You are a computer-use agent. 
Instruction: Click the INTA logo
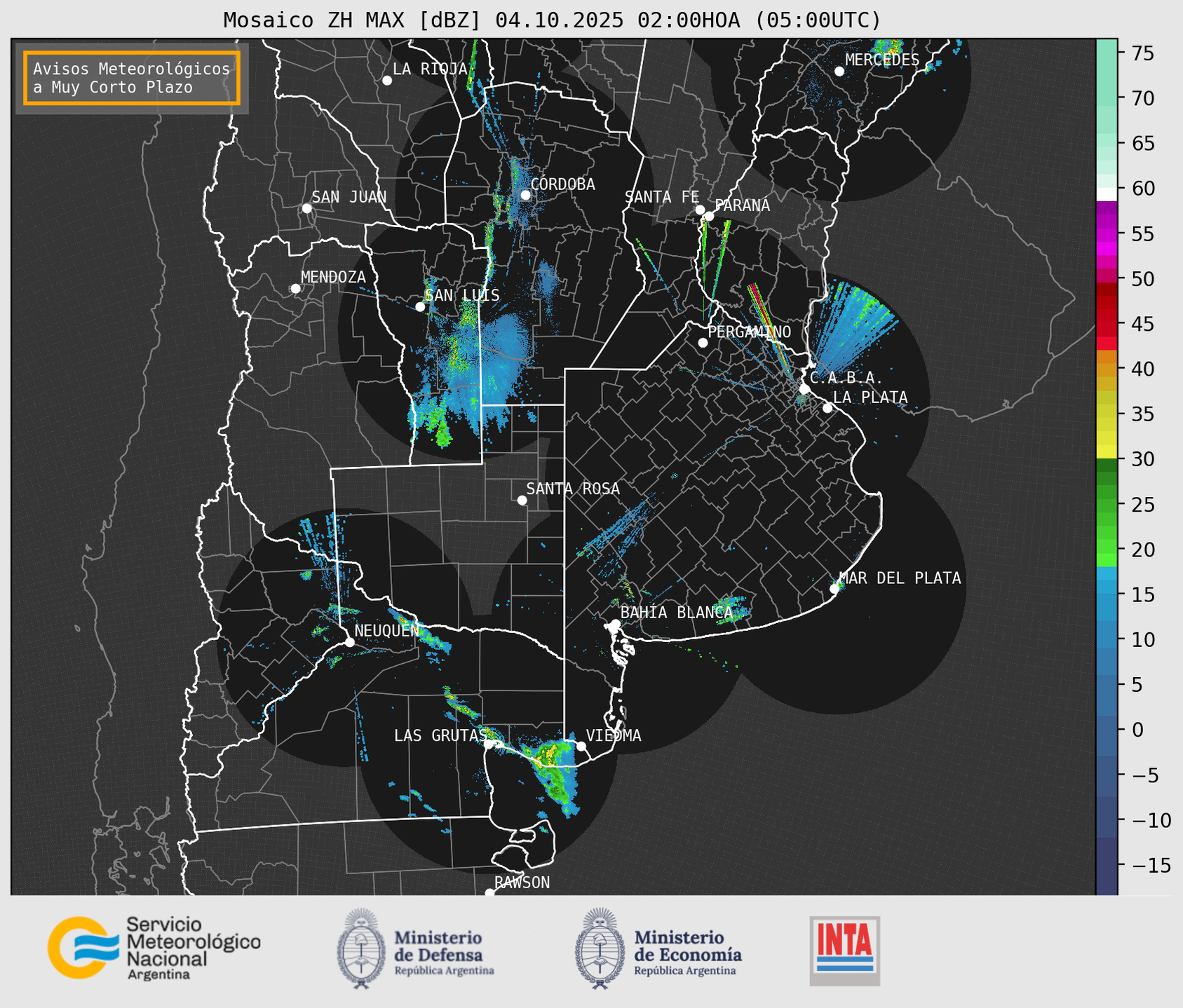coord(844,951)
